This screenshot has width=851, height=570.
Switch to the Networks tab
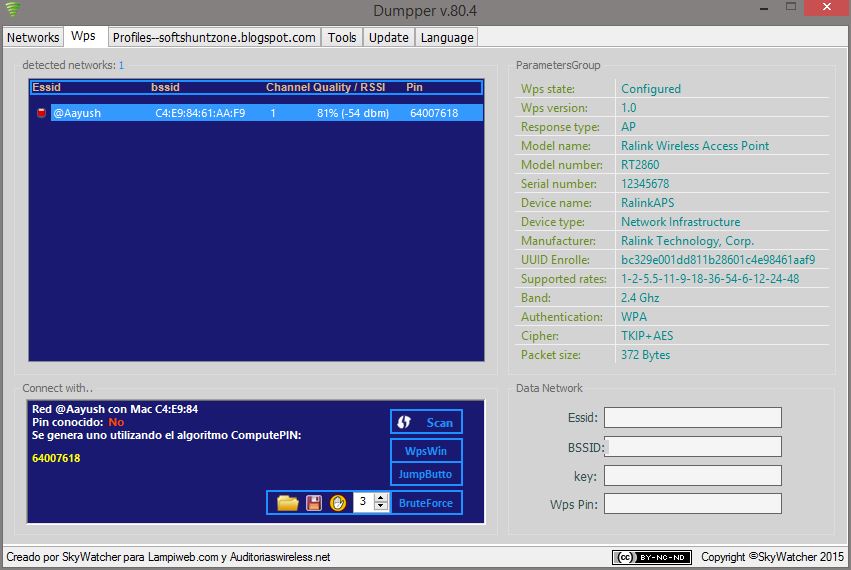33,37
